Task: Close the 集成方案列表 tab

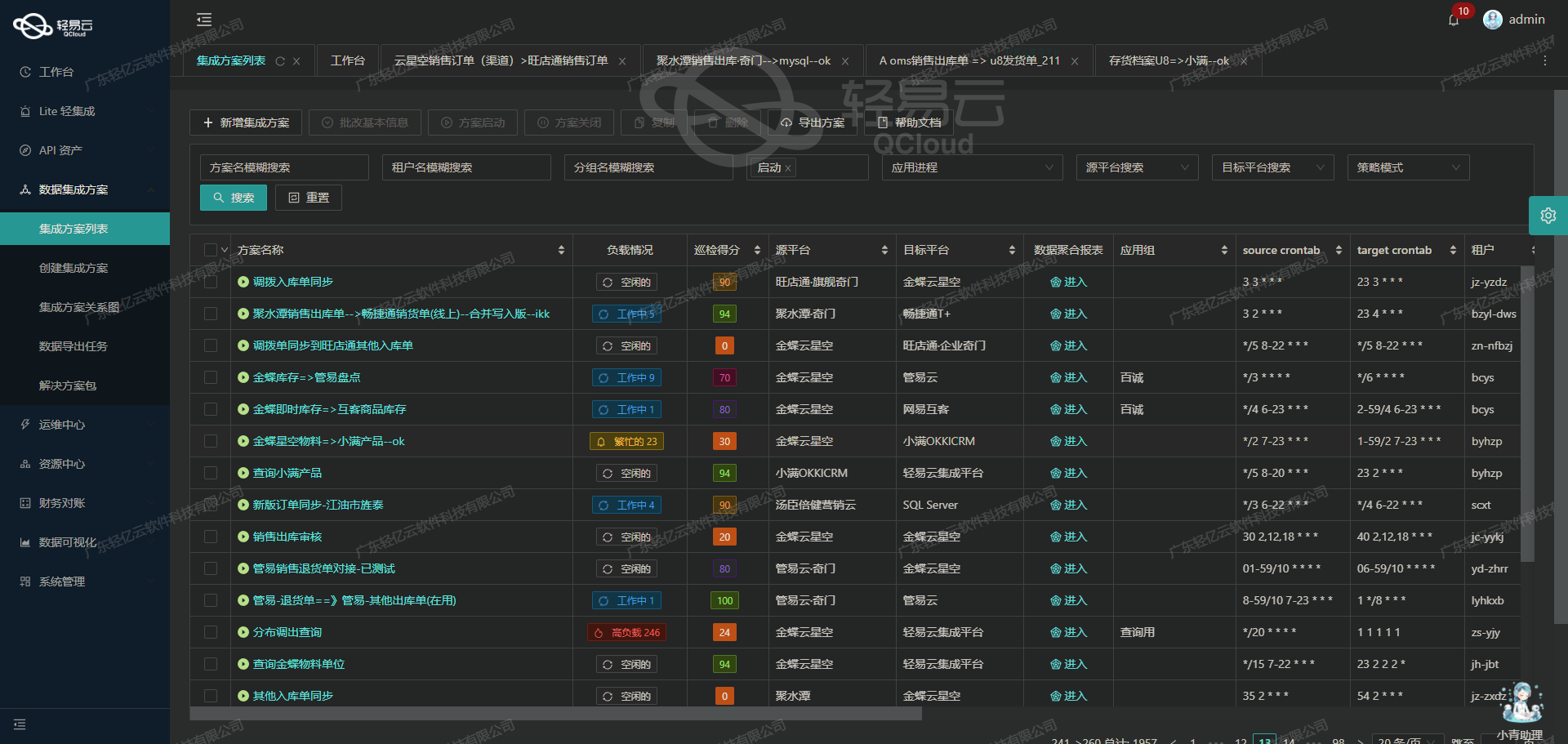Action: [296, 61]
